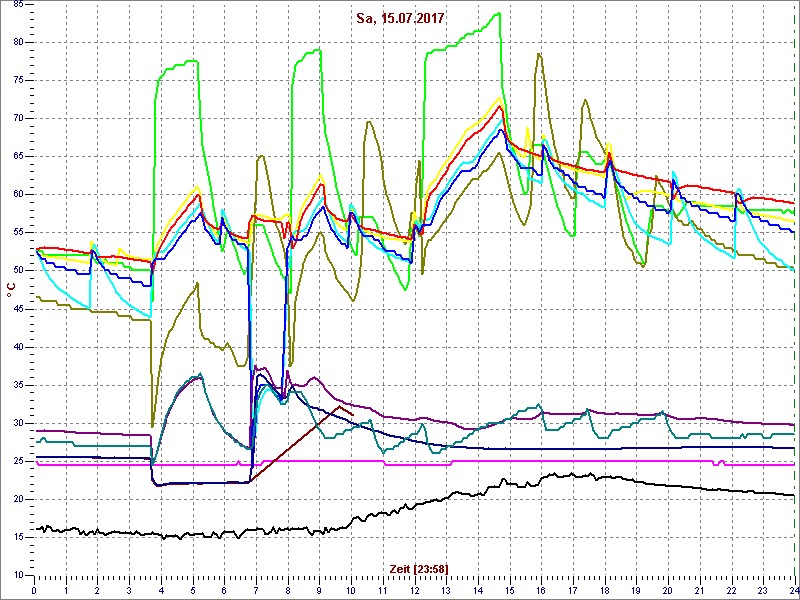Click hour 6 on the time axis
Viewport: 800px width, 600px height.
point(224,589)
